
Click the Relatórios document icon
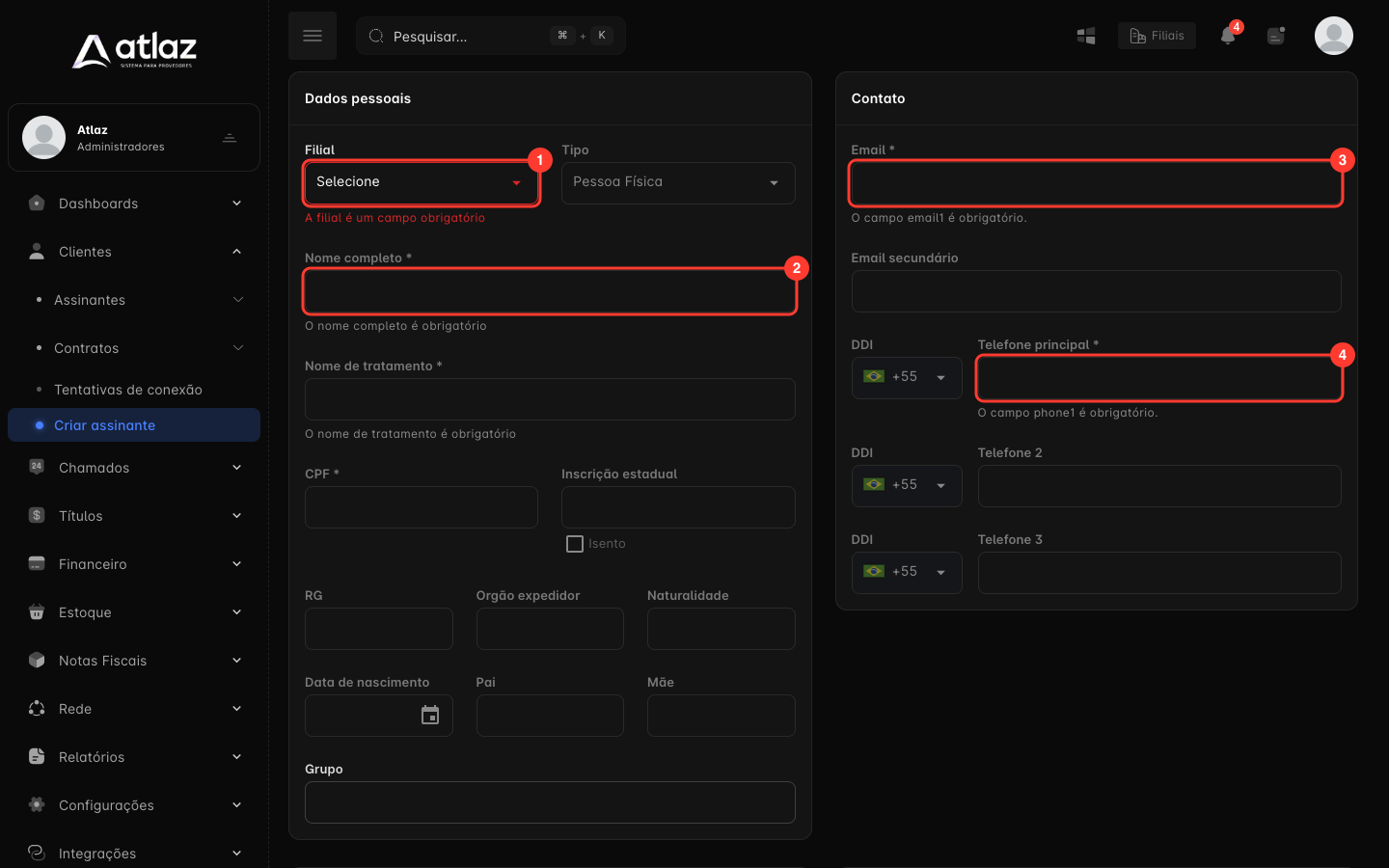tap(37, 756)
